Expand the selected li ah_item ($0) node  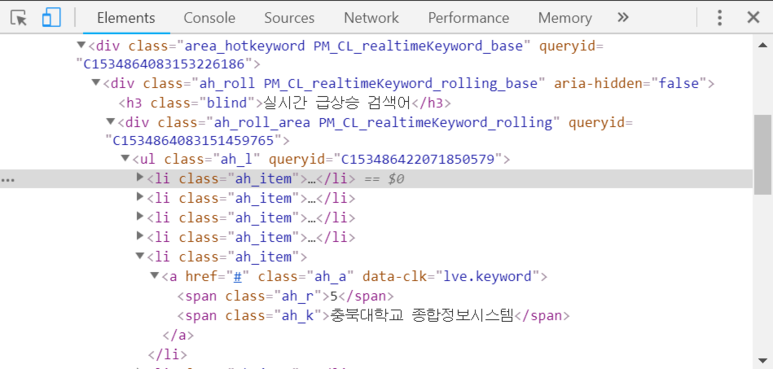(140, 178)
